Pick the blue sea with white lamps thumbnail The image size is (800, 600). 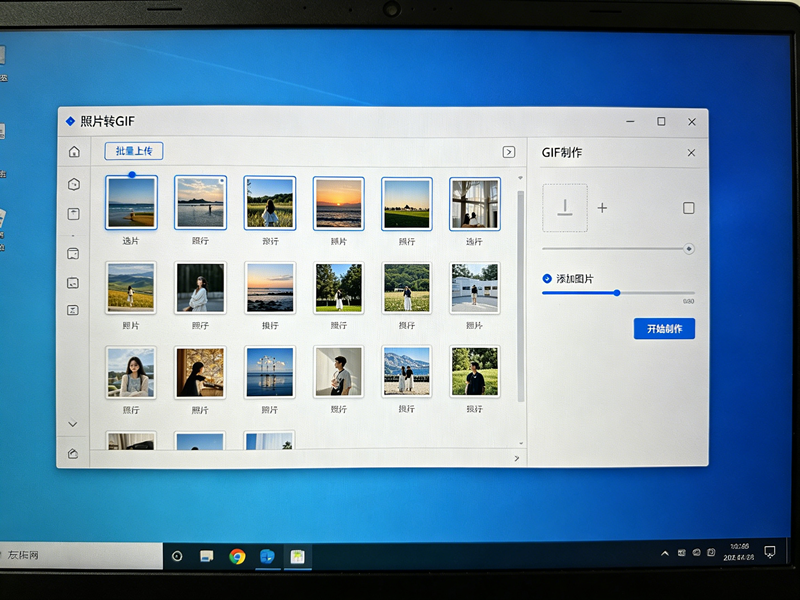[x=270, y=372]
